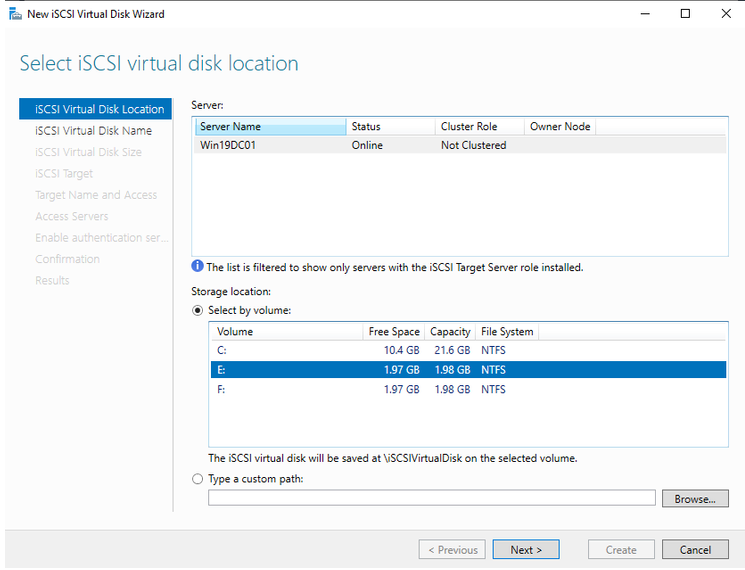This screenshot has height=570, width=745.
Task: Choose the 'Type a custom path' radio option
Action: click(x=197, y=479)
